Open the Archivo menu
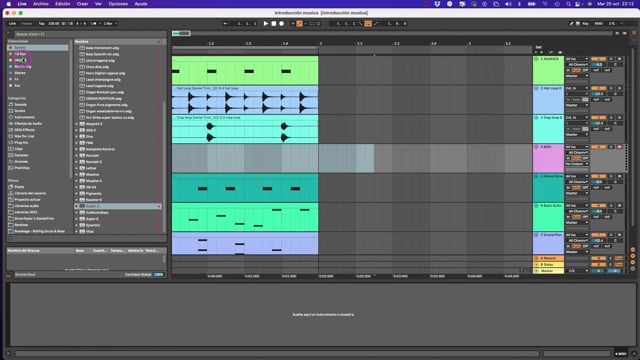Image resolution: width=640 pixels, height=360 pixels. pyautogui.click(x=40, y=4)
